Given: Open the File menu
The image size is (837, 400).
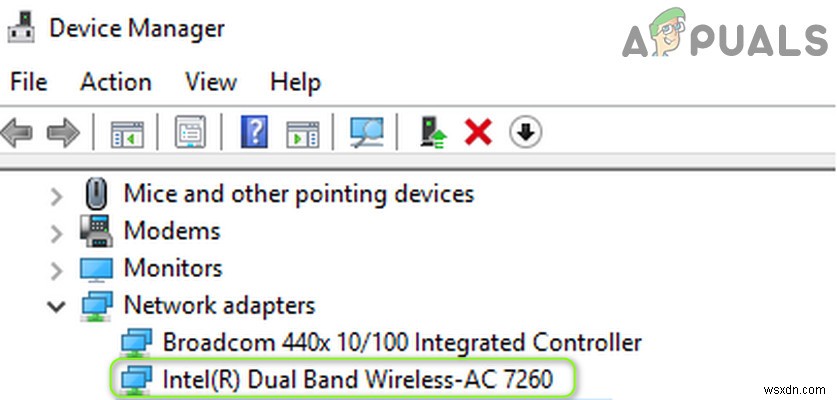Looking at the screenshot, I should pyautogui.click(x=28, y=81).
